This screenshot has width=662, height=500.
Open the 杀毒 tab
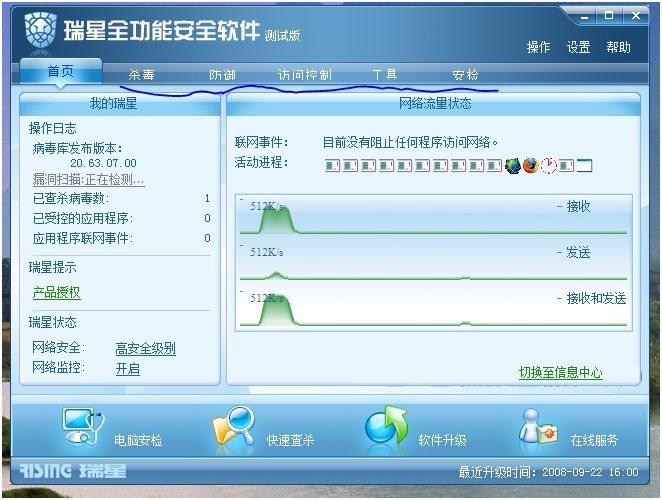point(142,75)
